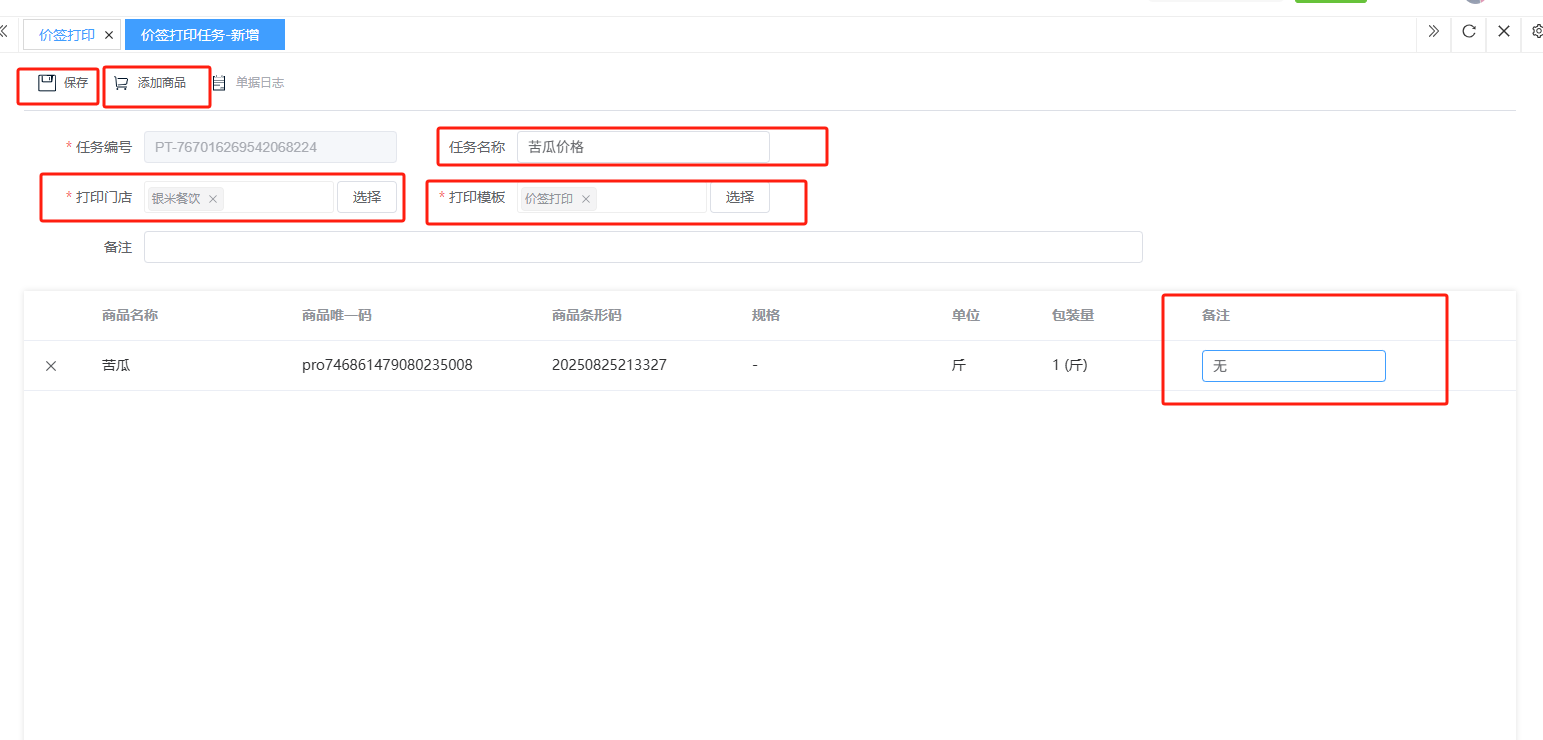Image resolution: width=1543 pixels, height=740 pixels.
Task: Switch to the 价签打印 tab
Action: (66, 35)
